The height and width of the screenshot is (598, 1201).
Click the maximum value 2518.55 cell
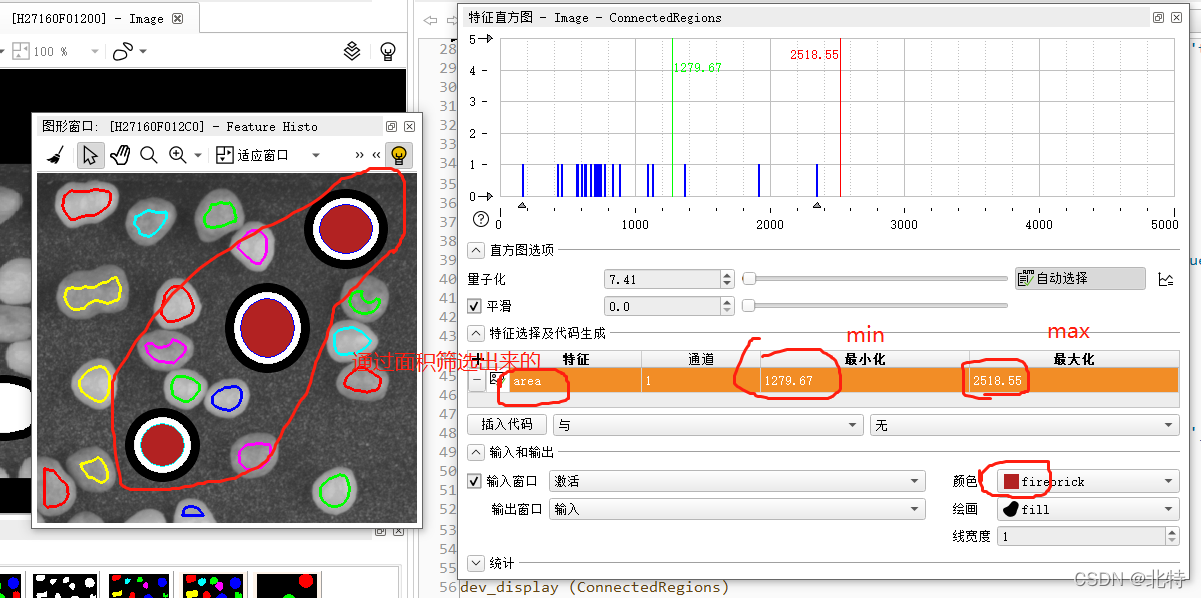[x=1074, y=380]
